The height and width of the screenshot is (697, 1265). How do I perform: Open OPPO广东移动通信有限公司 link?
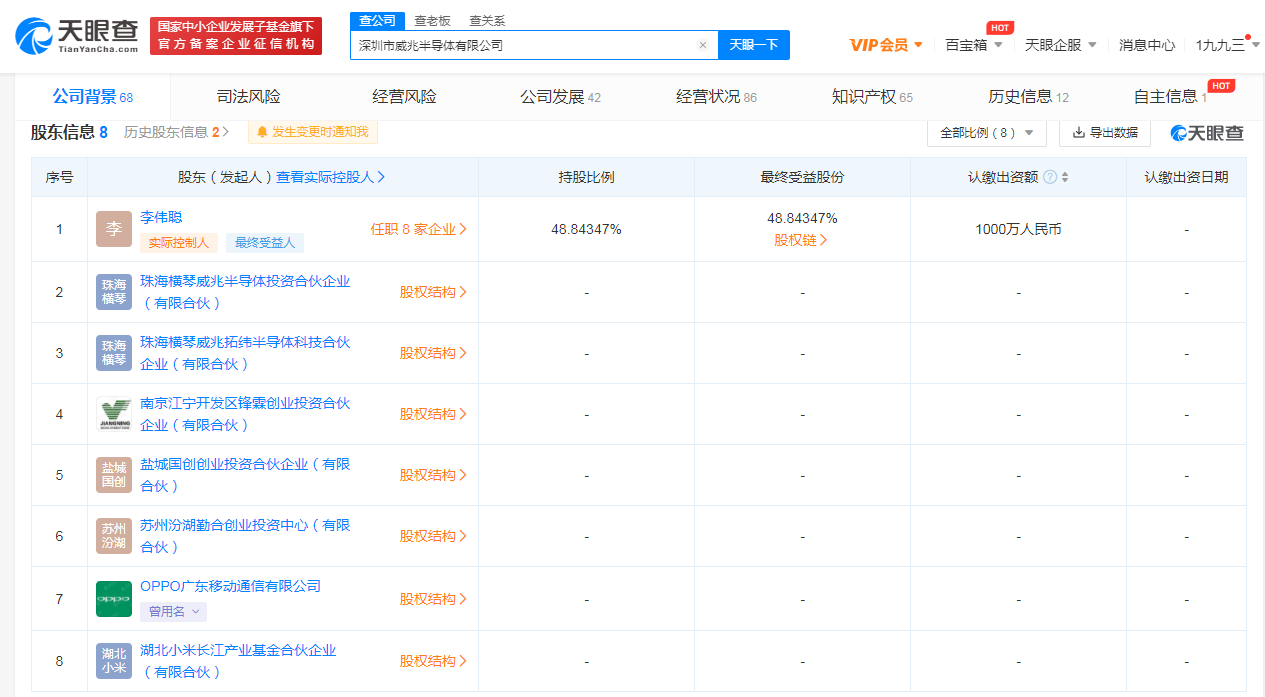[x=230, y=587]
